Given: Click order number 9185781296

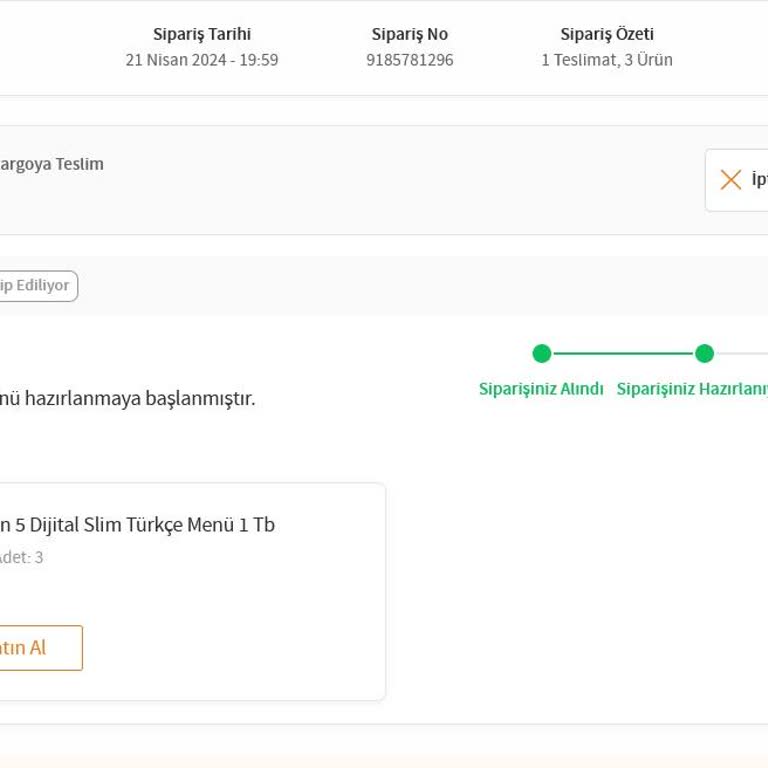Looking at the screenshot, I should pyautogui.click(x=409, y=60).
